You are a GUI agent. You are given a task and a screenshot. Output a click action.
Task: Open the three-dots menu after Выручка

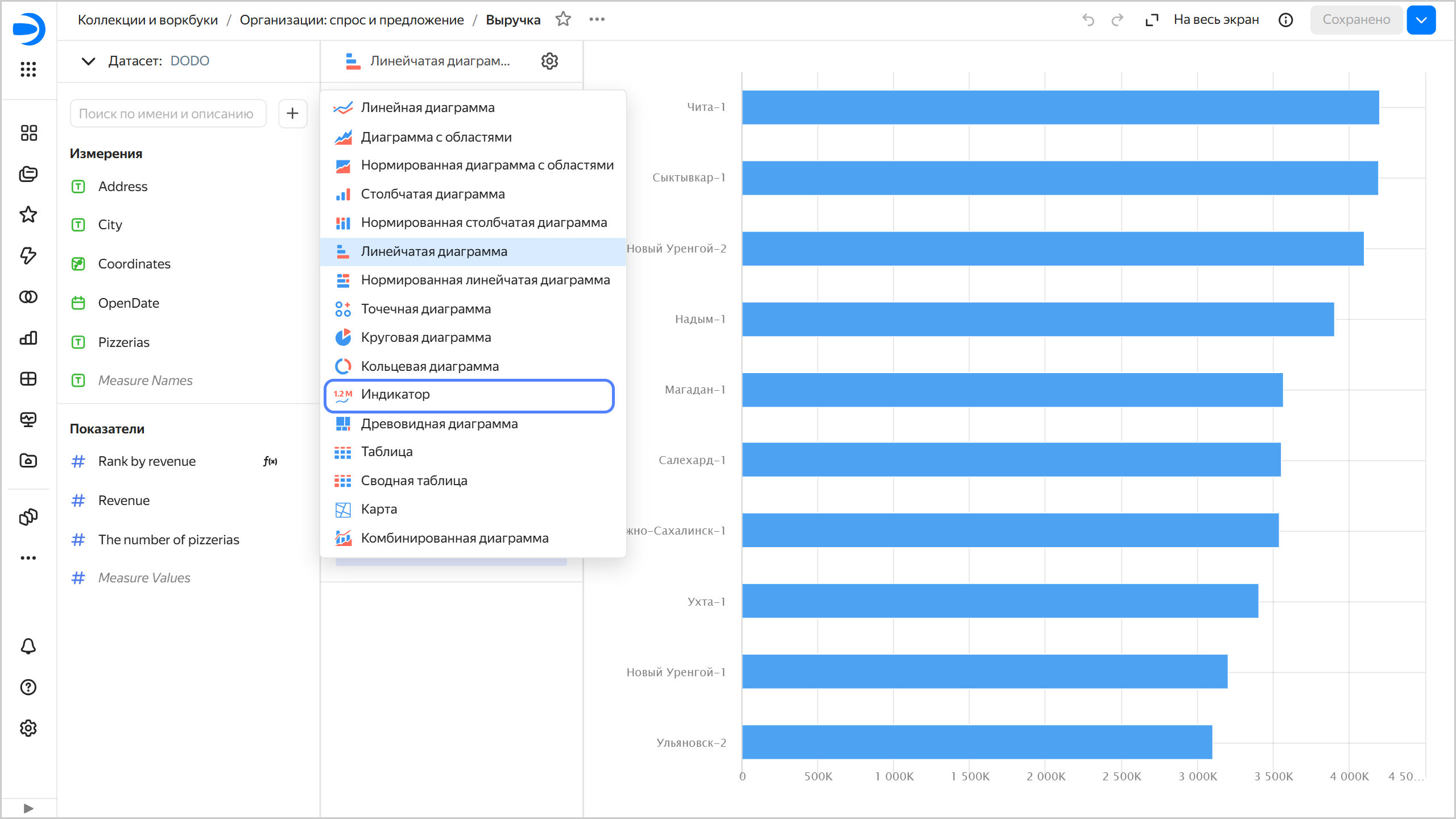click(x=597, y=19)
